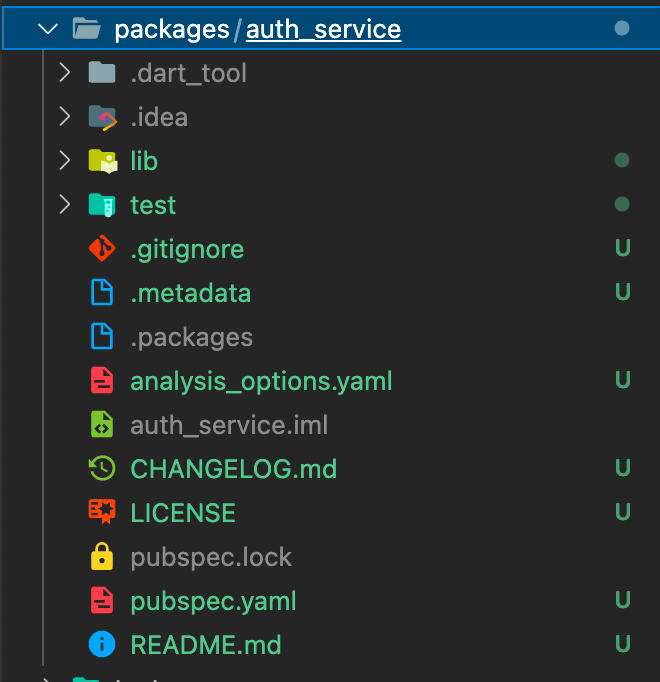Click the modified dot beside test folder
The width and height of the screenshot is (660, 682).
pyautogui.click(x=622, y=205)
